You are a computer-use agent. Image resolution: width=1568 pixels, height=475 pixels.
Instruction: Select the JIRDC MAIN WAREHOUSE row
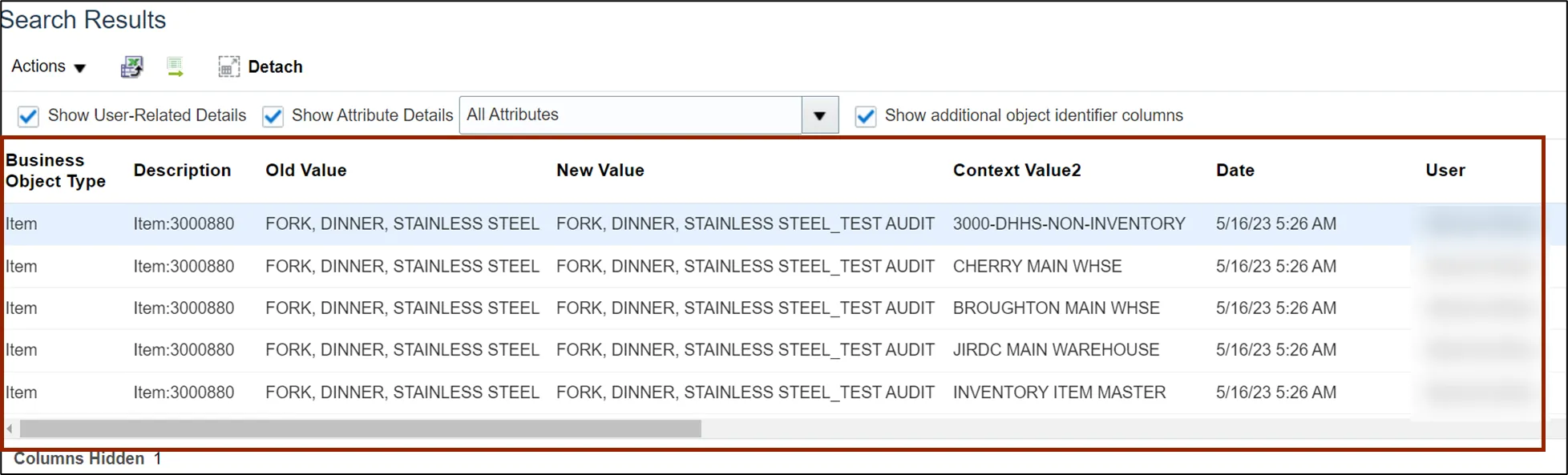click(1056, 350)
